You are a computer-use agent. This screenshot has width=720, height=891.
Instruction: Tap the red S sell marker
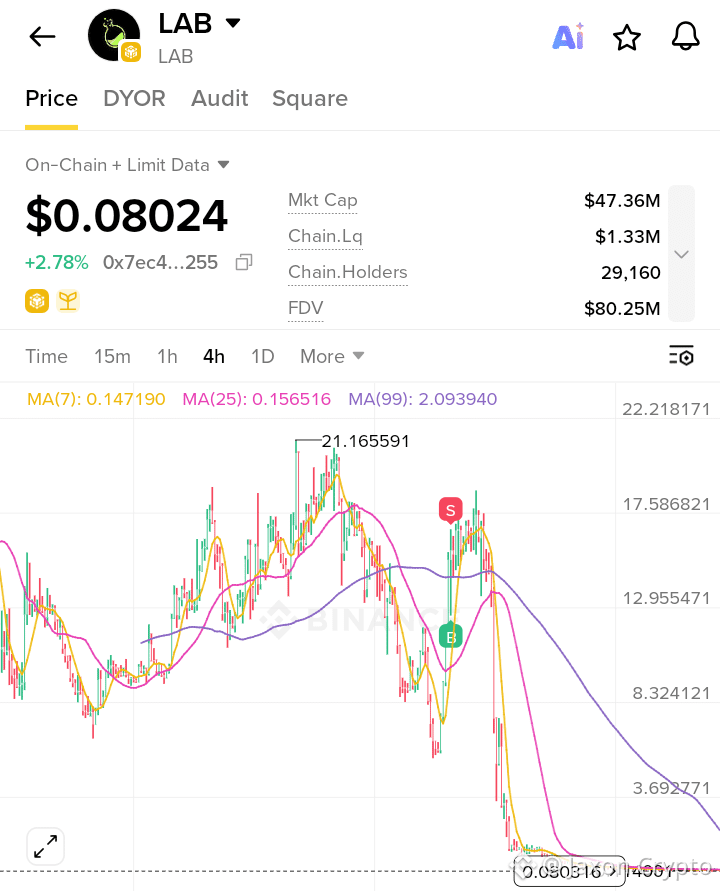click(x=451, y=510)
